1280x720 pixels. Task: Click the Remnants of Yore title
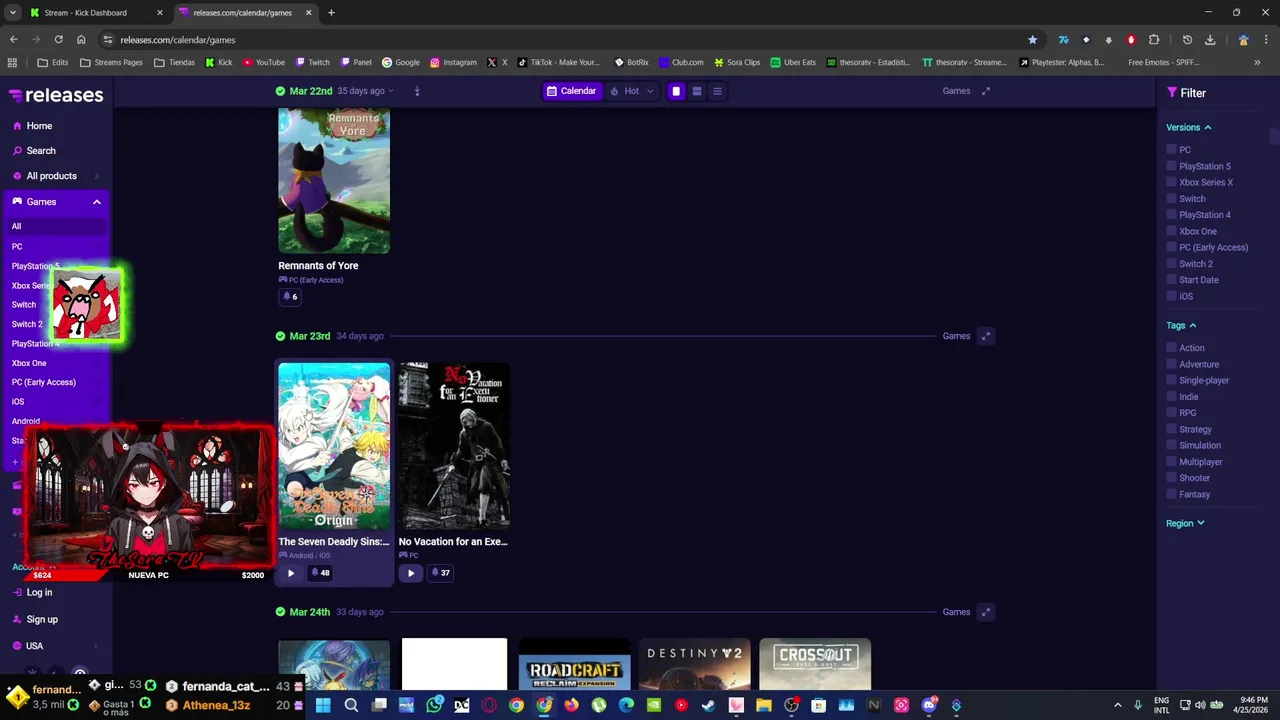[x=318, y=266]
